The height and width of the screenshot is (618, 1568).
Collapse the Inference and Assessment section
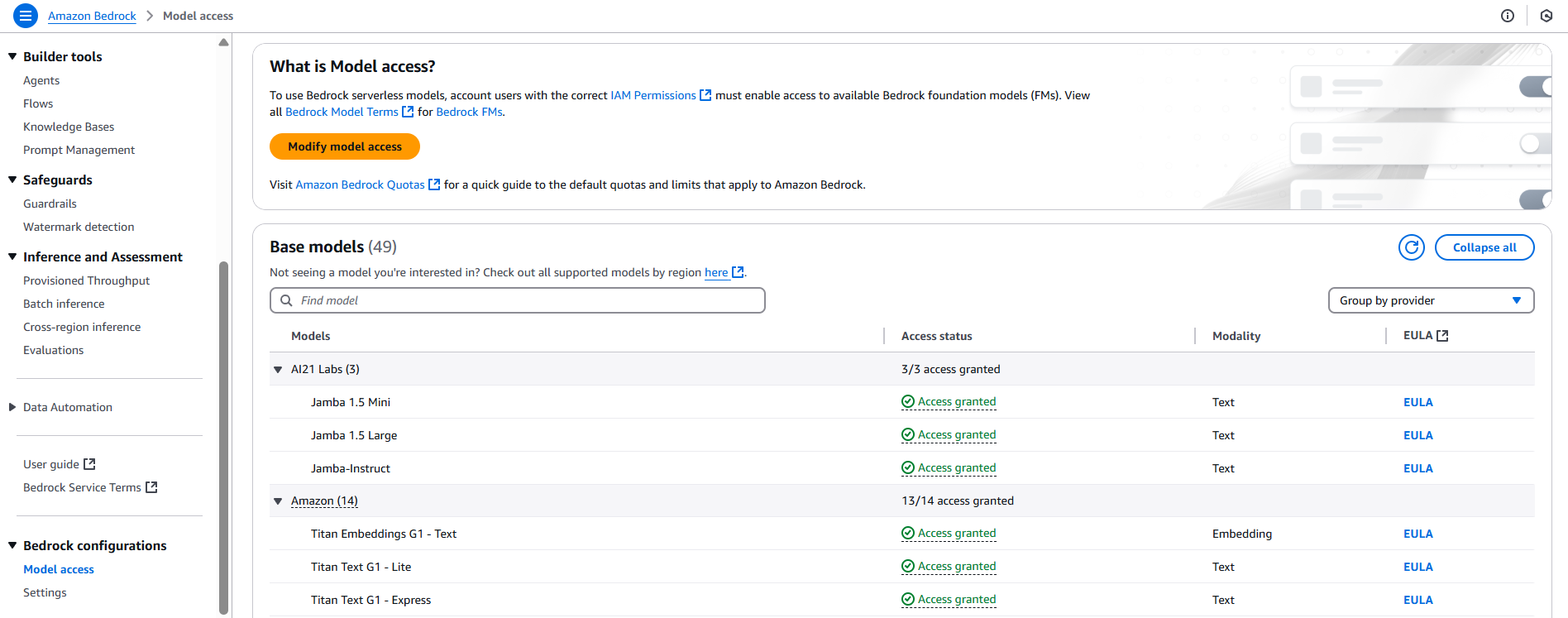click(12, 256)
